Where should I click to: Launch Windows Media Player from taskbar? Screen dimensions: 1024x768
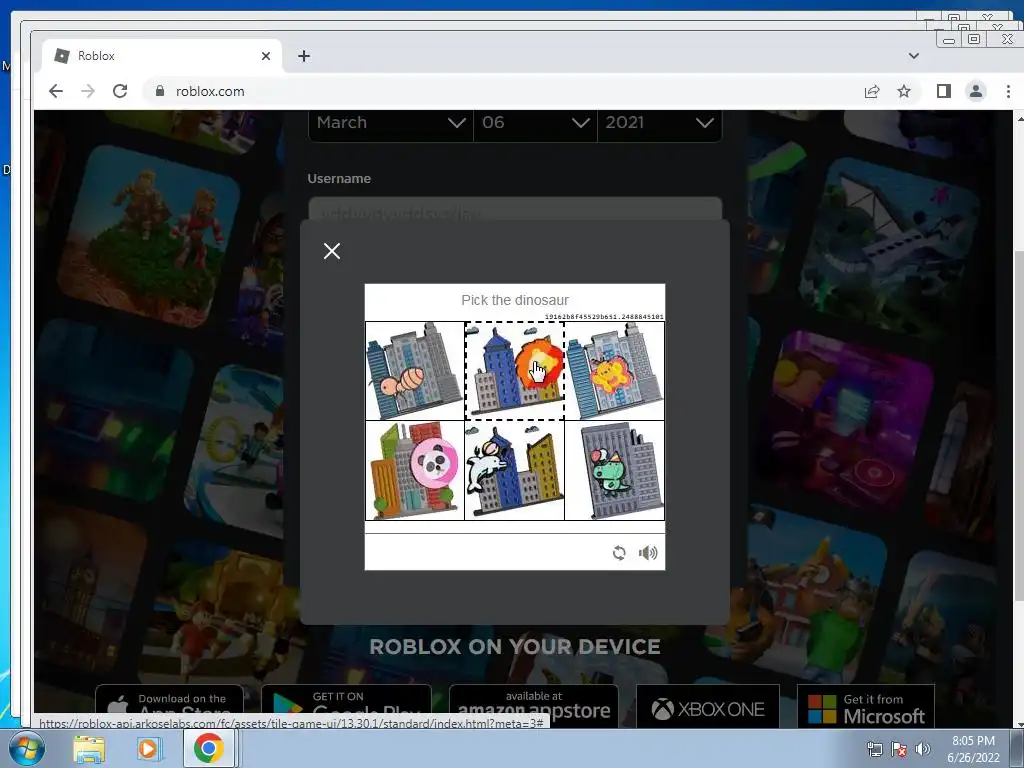pos(148,749)
